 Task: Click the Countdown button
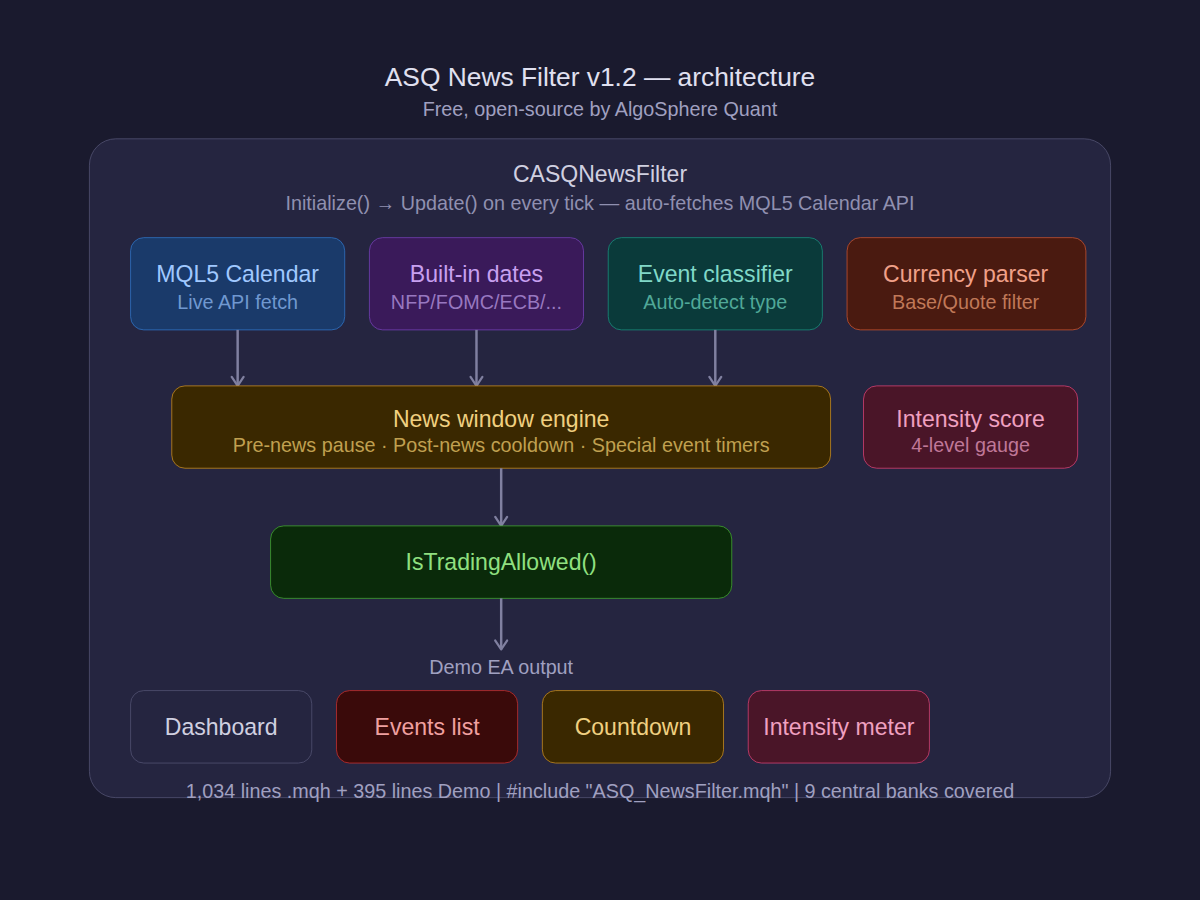[632, 727]
